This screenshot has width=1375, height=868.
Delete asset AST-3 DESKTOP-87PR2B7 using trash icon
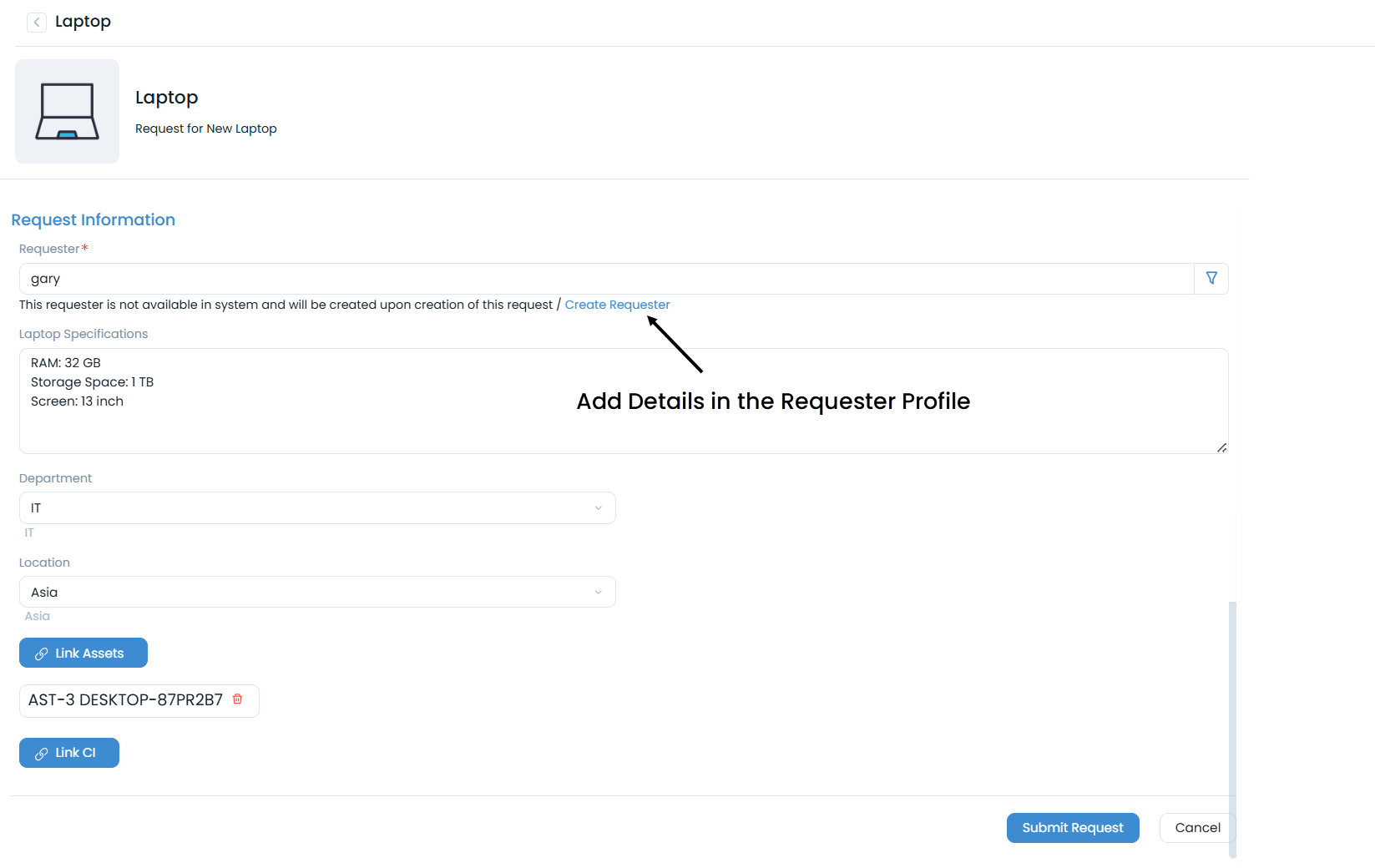(x=237, y=699)
